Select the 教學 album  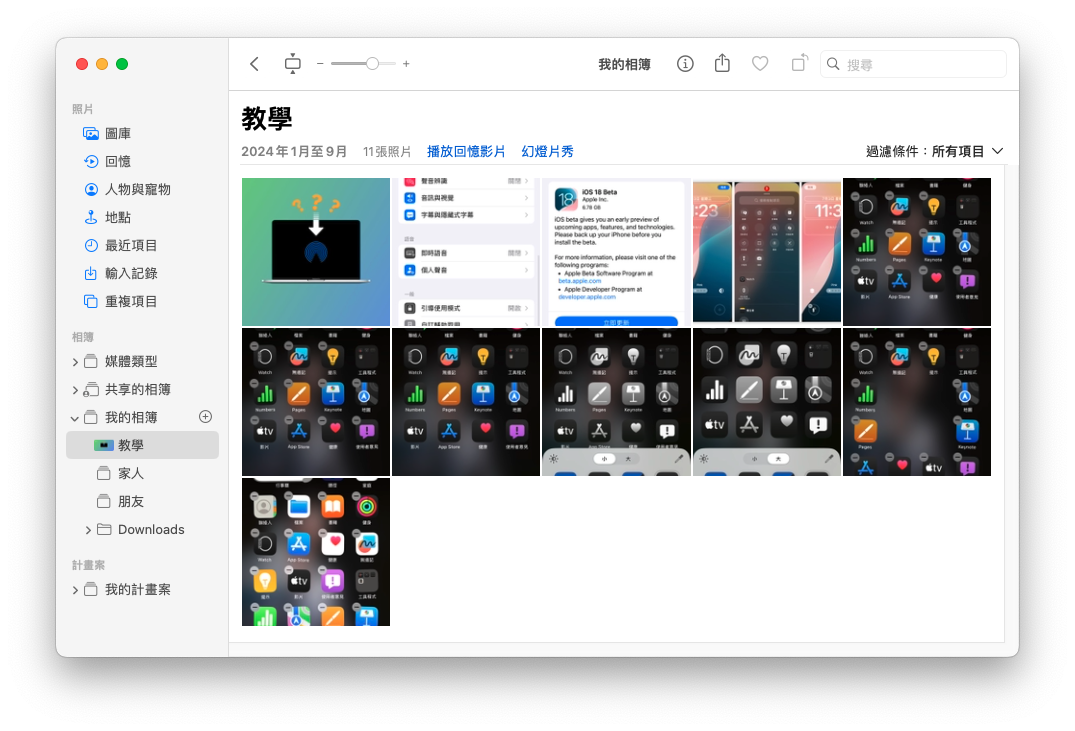click(x=143, y=445)
